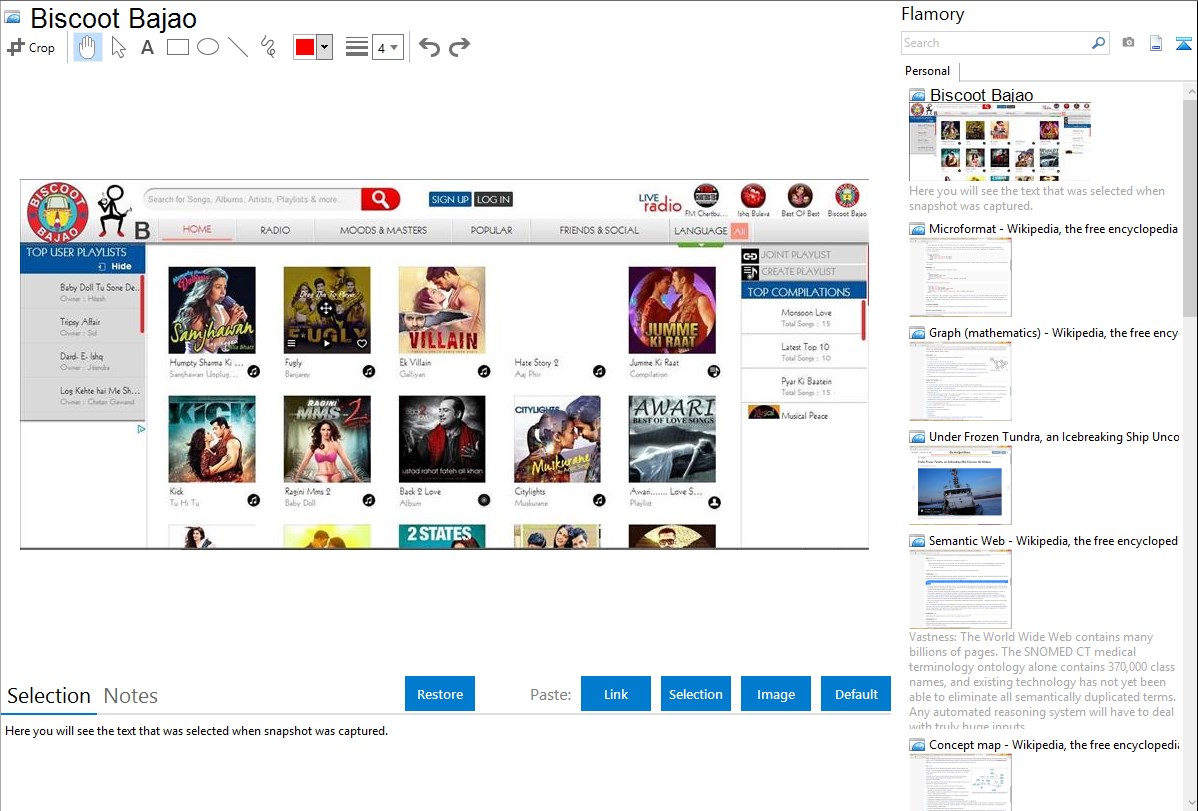Click the CREATE PLAYLIST option

(x=804, y=271)
